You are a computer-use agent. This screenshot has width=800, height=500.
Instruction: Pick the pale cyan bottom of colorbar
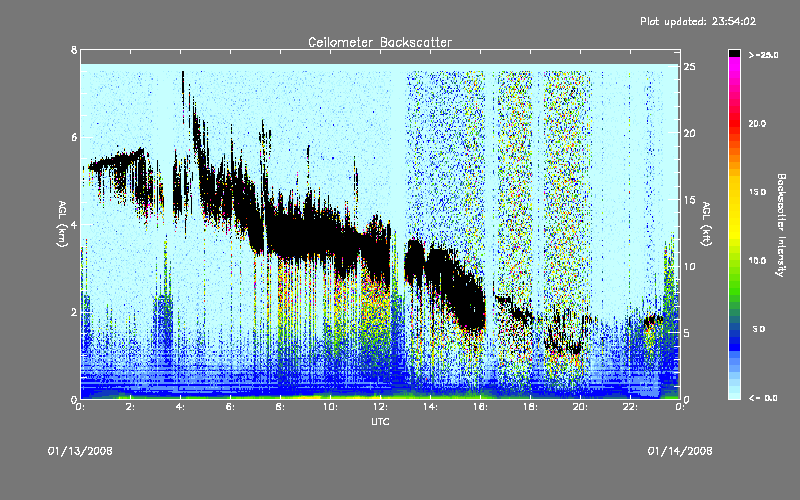tap(734, 393)
